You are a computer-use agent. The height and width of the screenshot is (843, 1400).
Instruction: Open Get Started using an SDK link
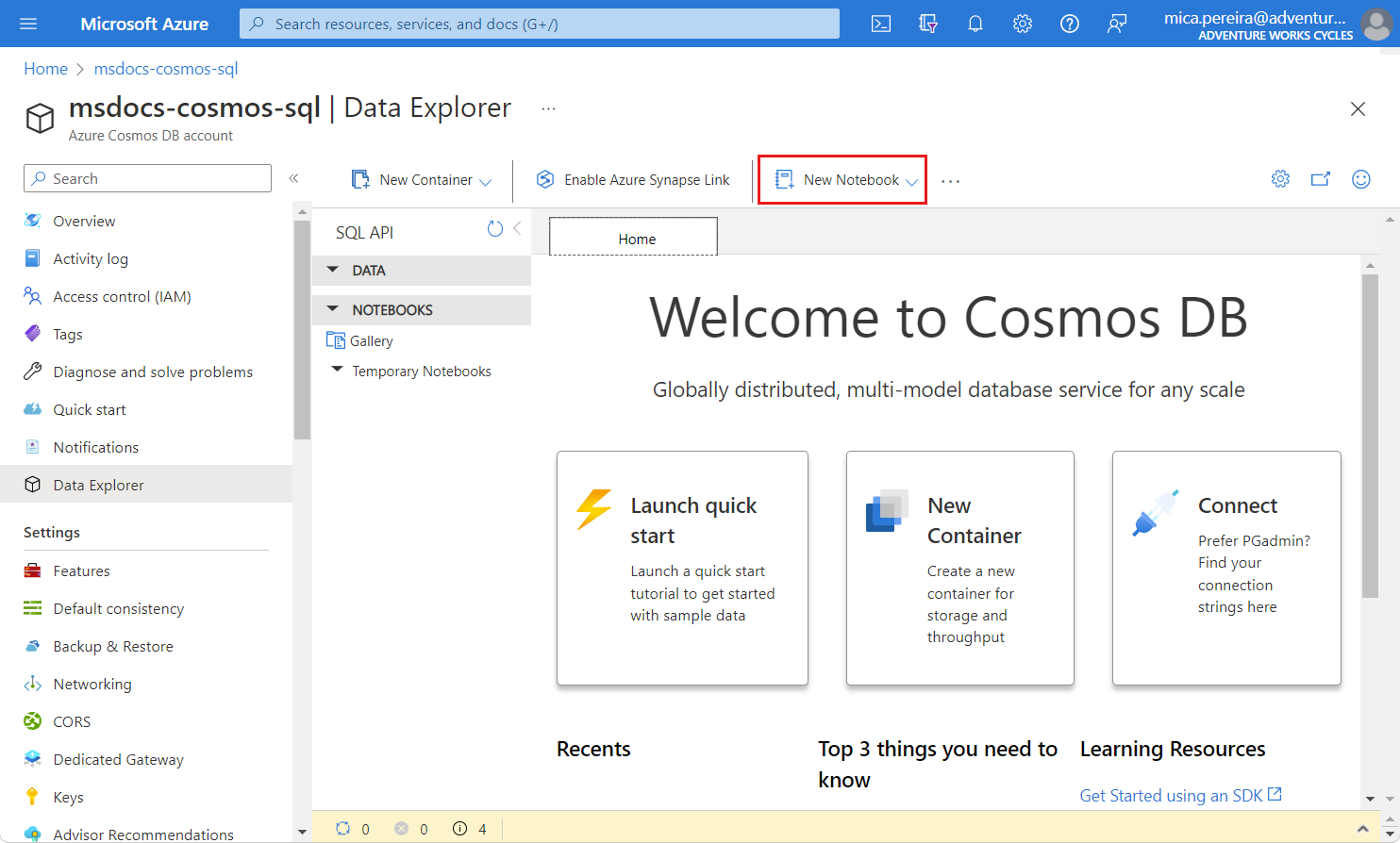1180,795
